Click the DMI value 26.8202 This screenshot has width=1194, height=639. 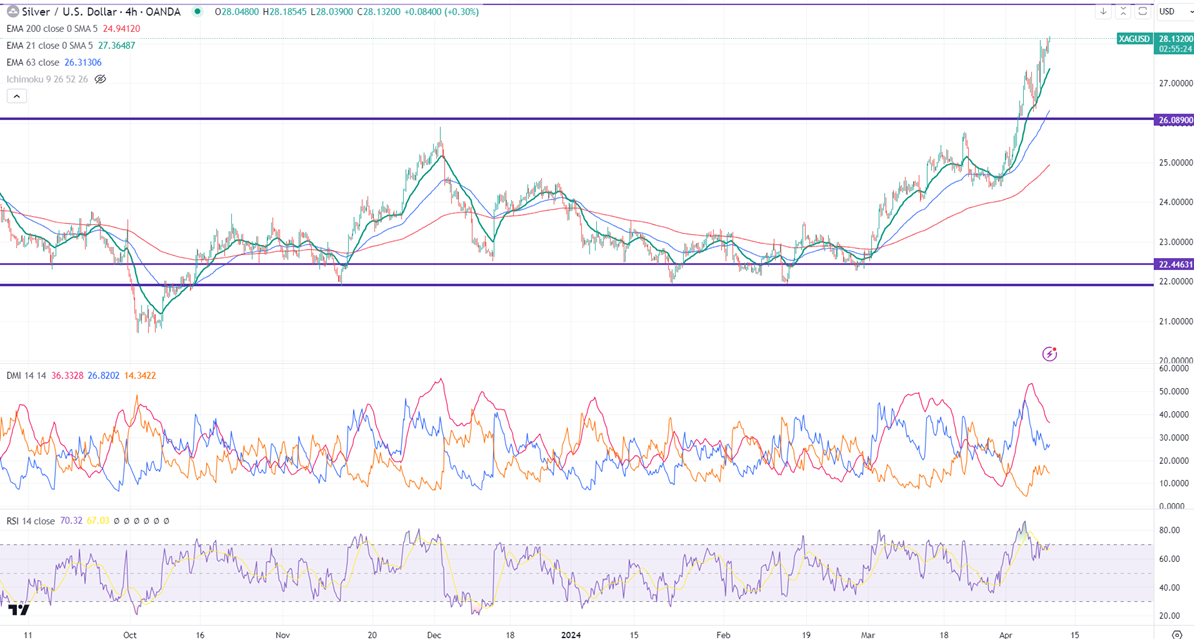click(x=104, y=375)
